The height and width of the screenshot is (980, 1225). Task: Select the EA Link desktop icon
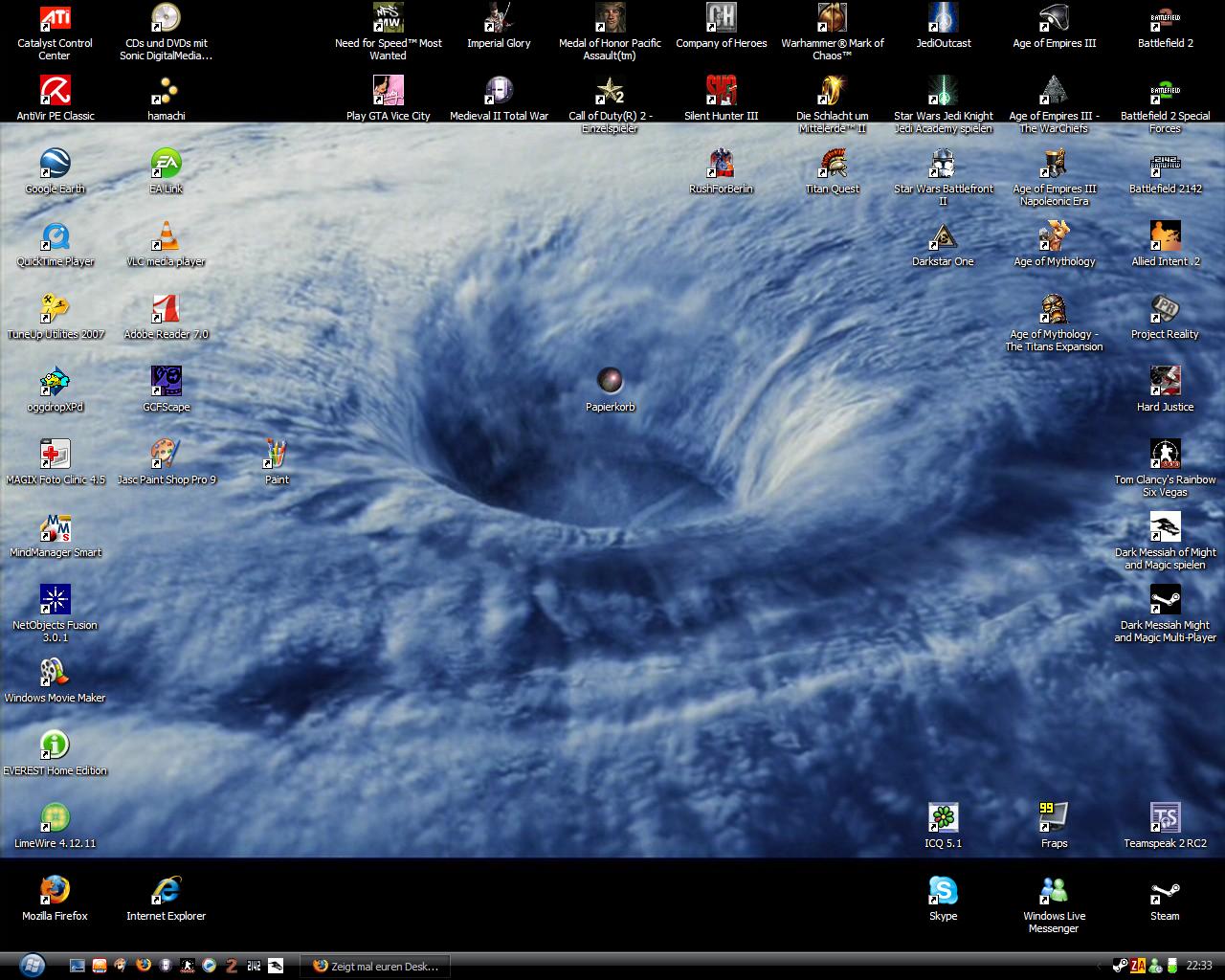[x=166, y=164]
